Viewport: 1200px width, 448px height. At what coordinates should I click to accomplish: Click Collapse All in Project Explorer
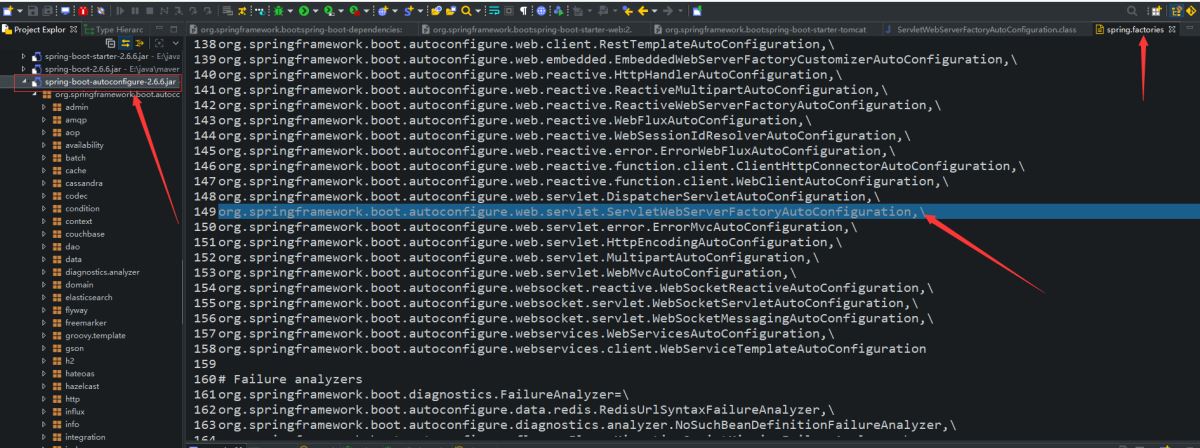(110, 44)
